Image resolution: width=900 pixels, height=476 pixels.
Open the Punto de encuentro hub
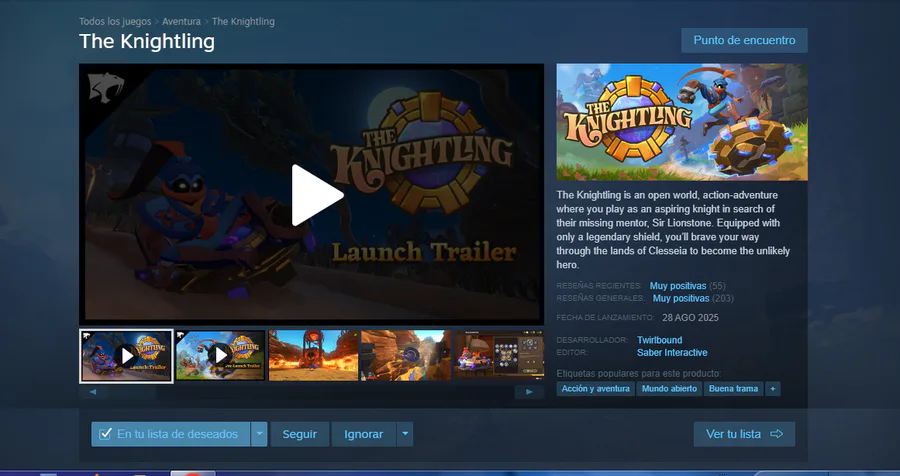[744, 40]
